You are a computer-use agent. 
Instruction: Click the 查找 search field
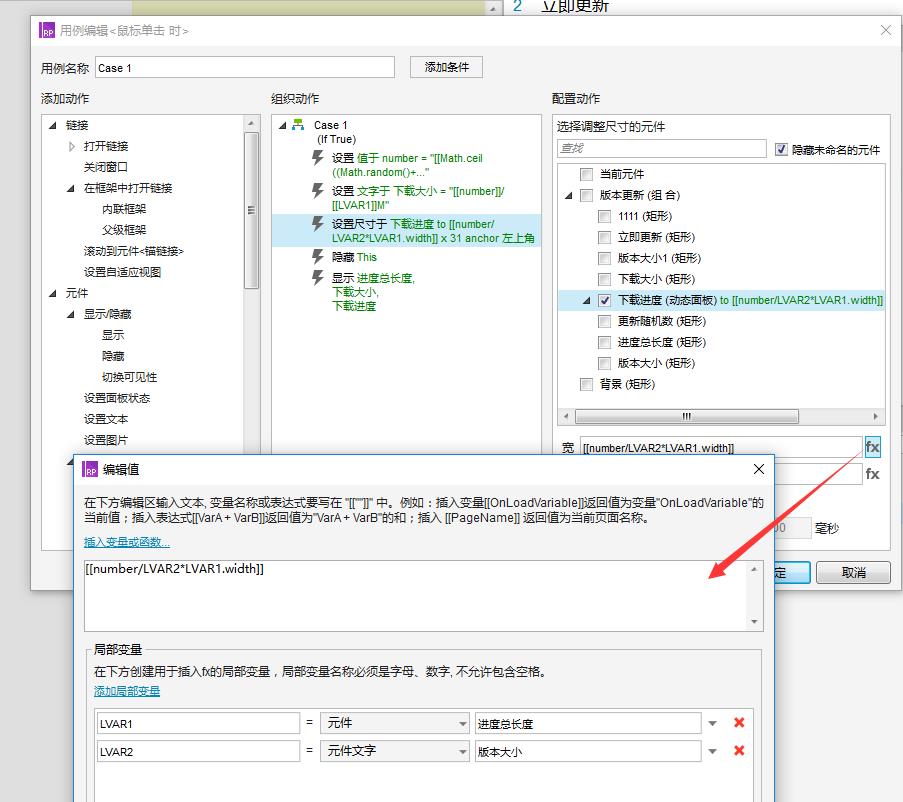[662, 149]
